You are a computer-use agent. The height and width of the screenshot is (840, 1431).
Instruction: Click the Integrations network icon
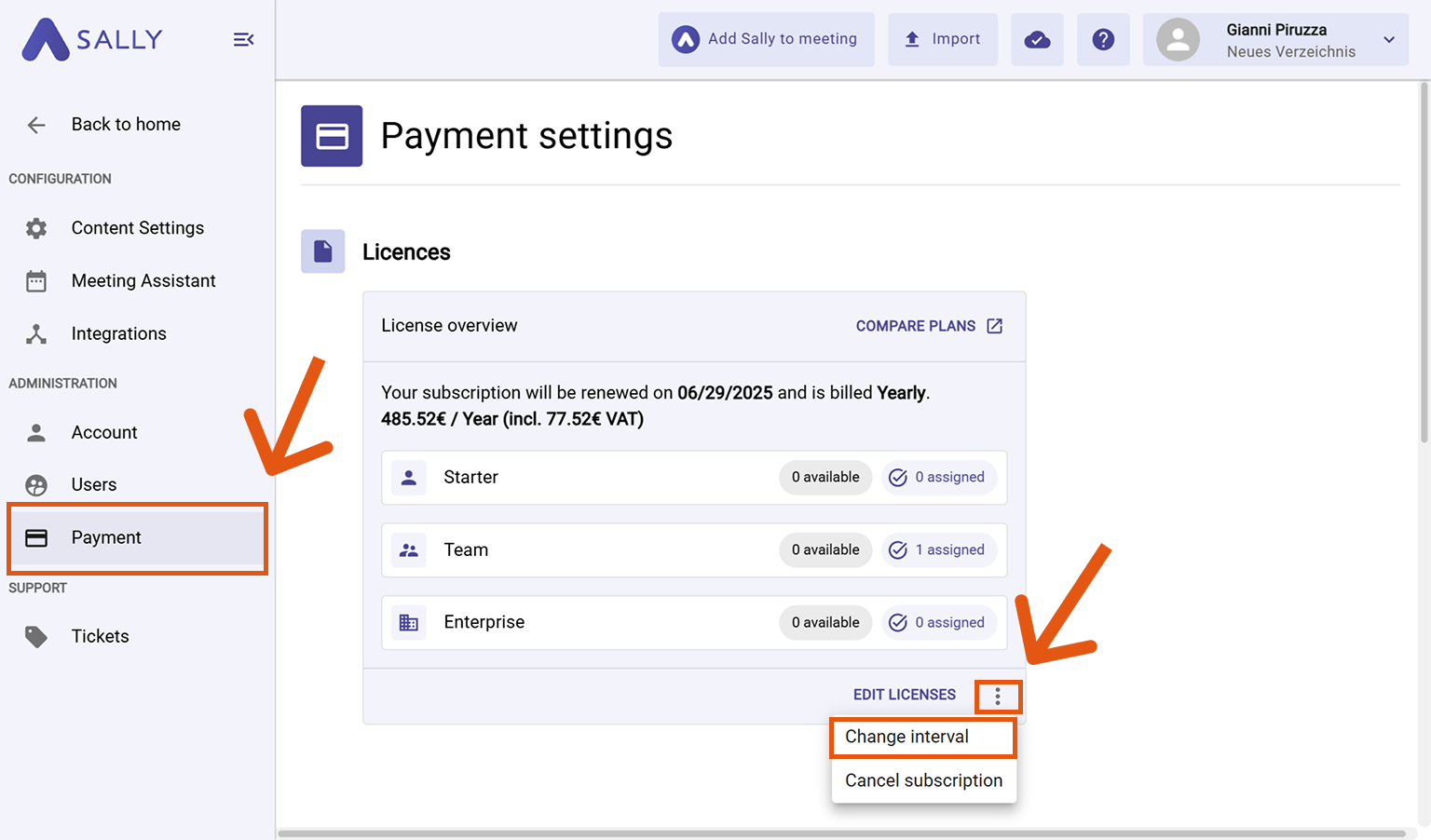click(36, 333)
